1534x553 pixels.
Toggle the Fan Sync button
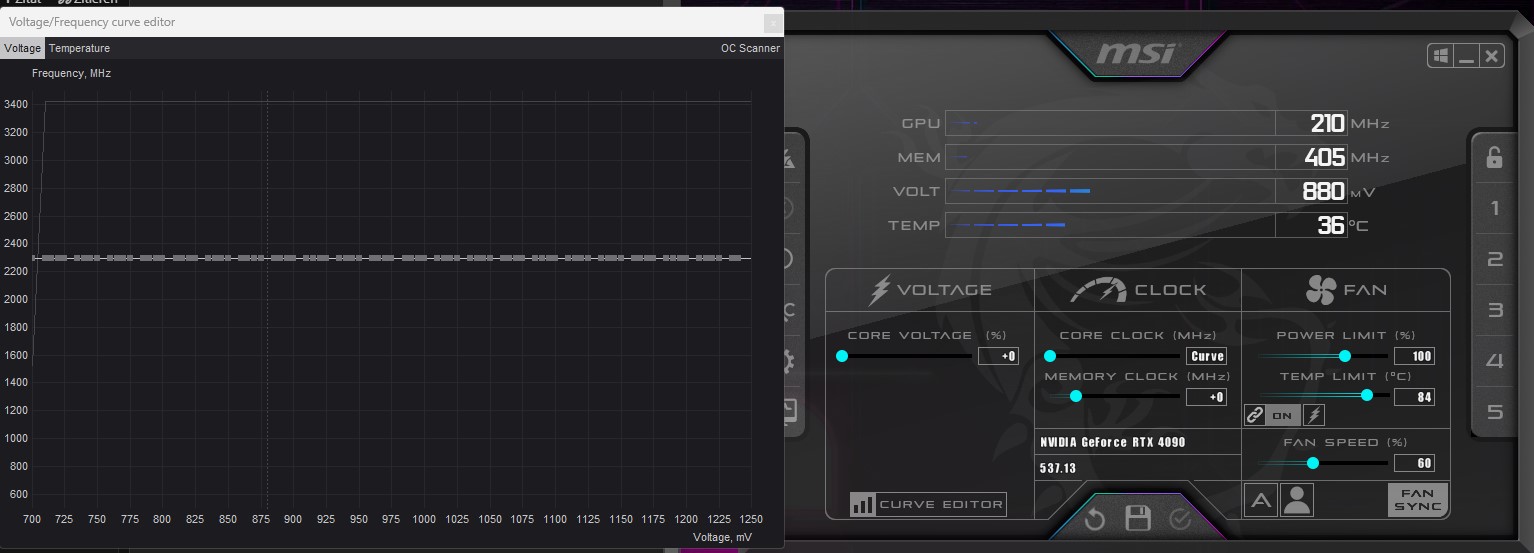(x=1418, y=500)
